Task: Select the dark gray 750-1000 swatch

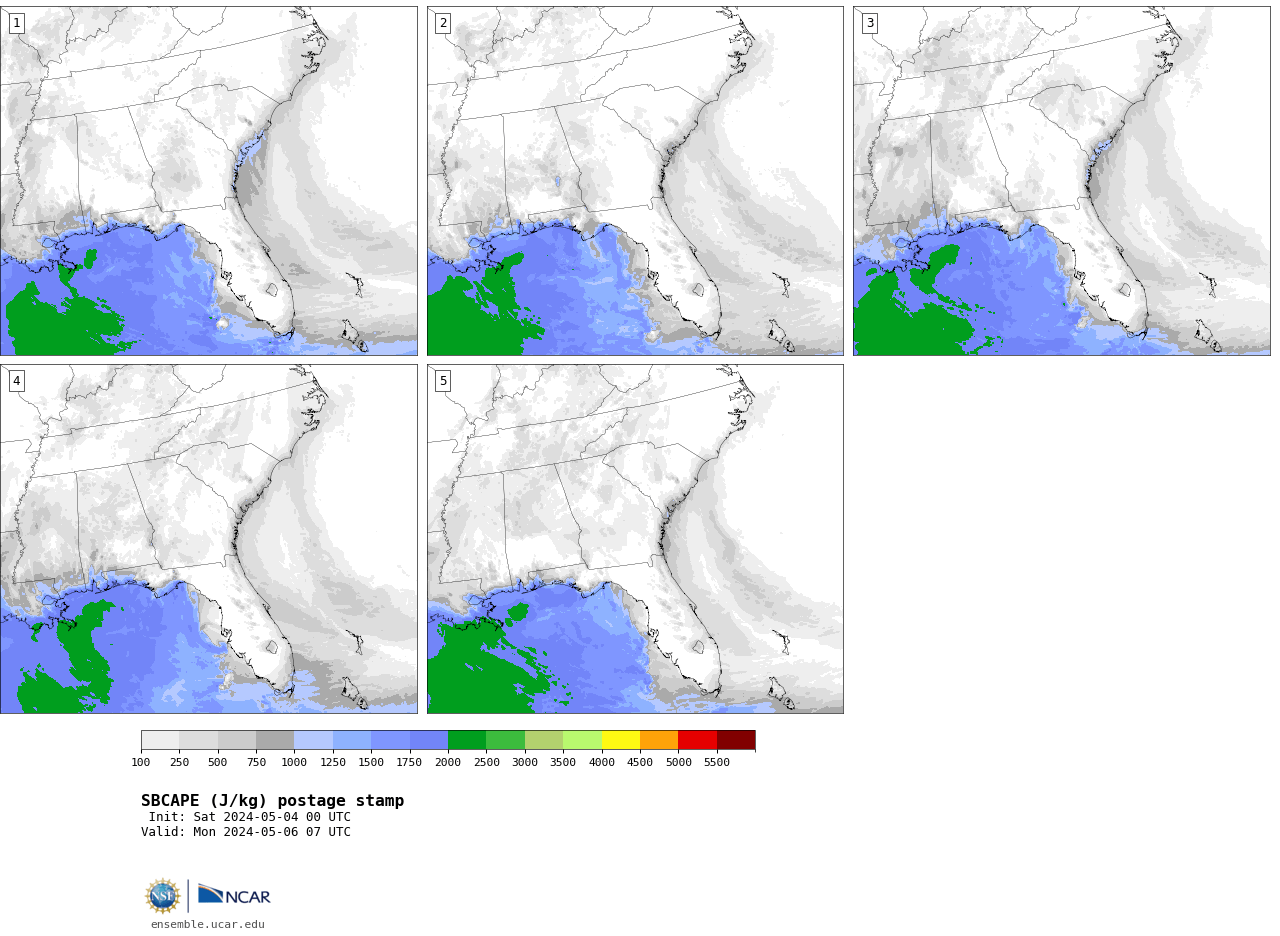Action: coord(275,740)
